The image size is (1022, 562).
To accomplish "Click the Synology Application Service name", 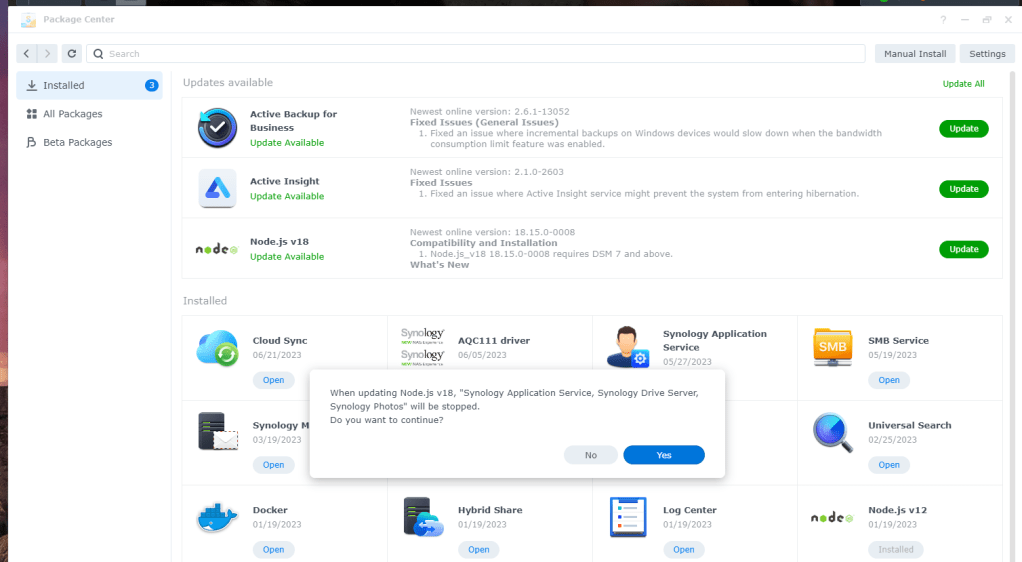I will click(714, 340).
